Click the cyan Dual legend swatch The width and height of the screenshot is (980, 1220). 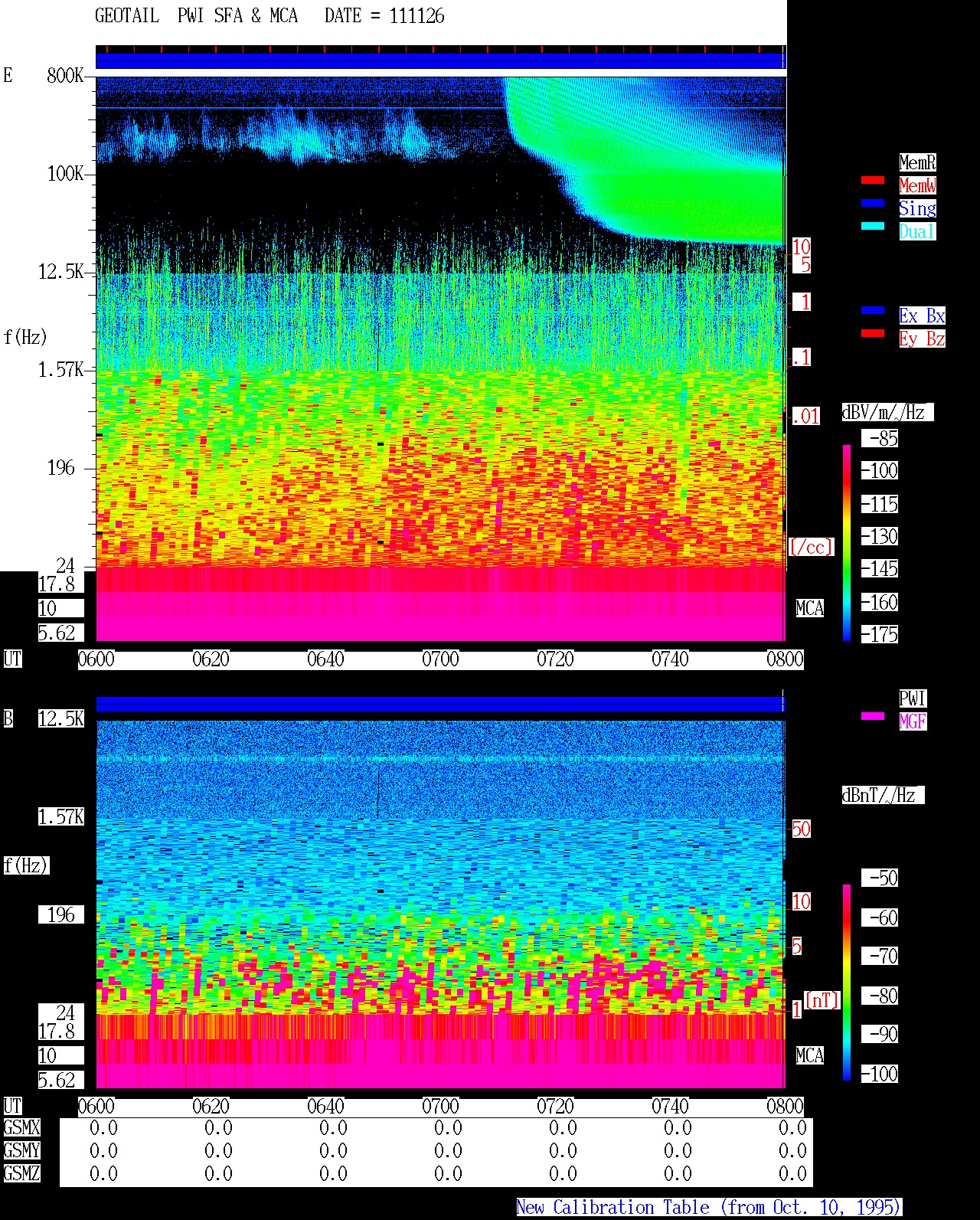pyautogui.click(x=872, y=227)
